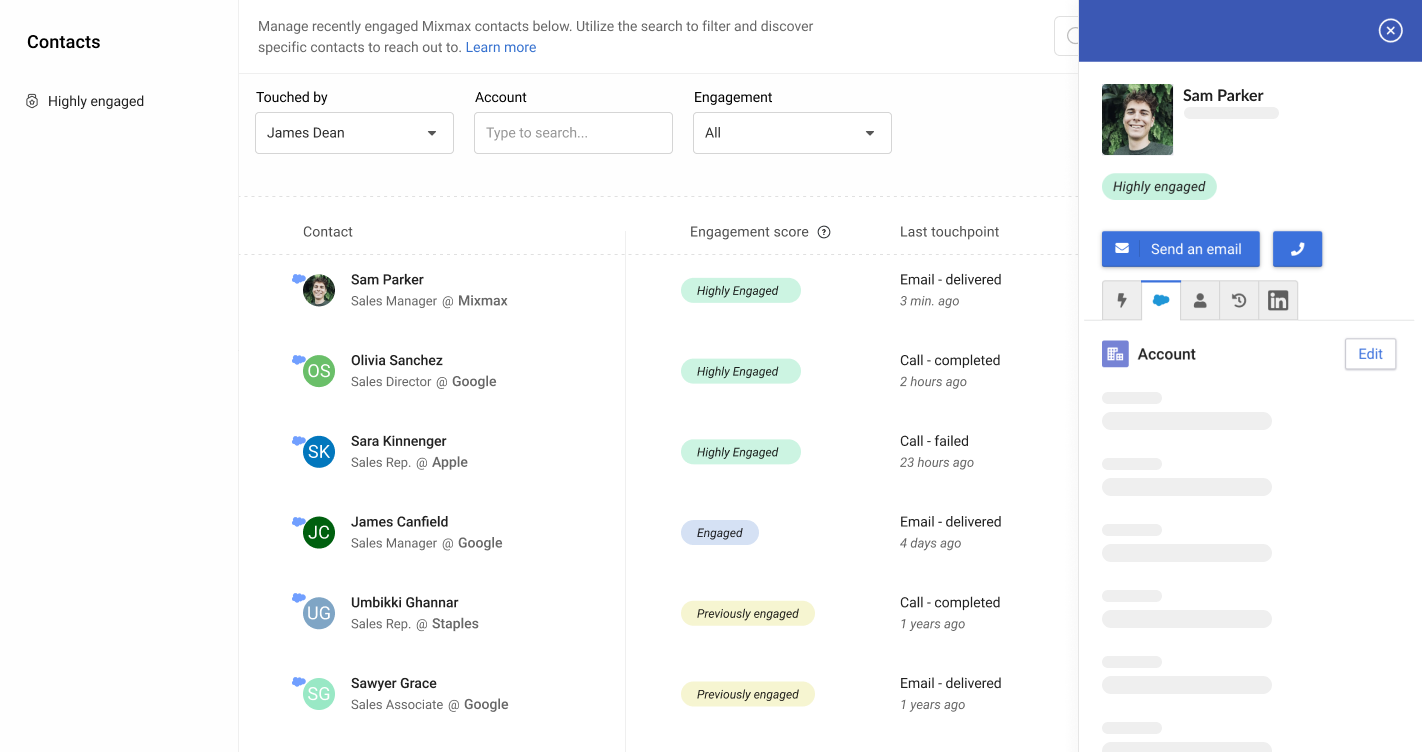Click Sam Parker's avatar in the list
1422x752 pixels.
(x=319, y=290)
